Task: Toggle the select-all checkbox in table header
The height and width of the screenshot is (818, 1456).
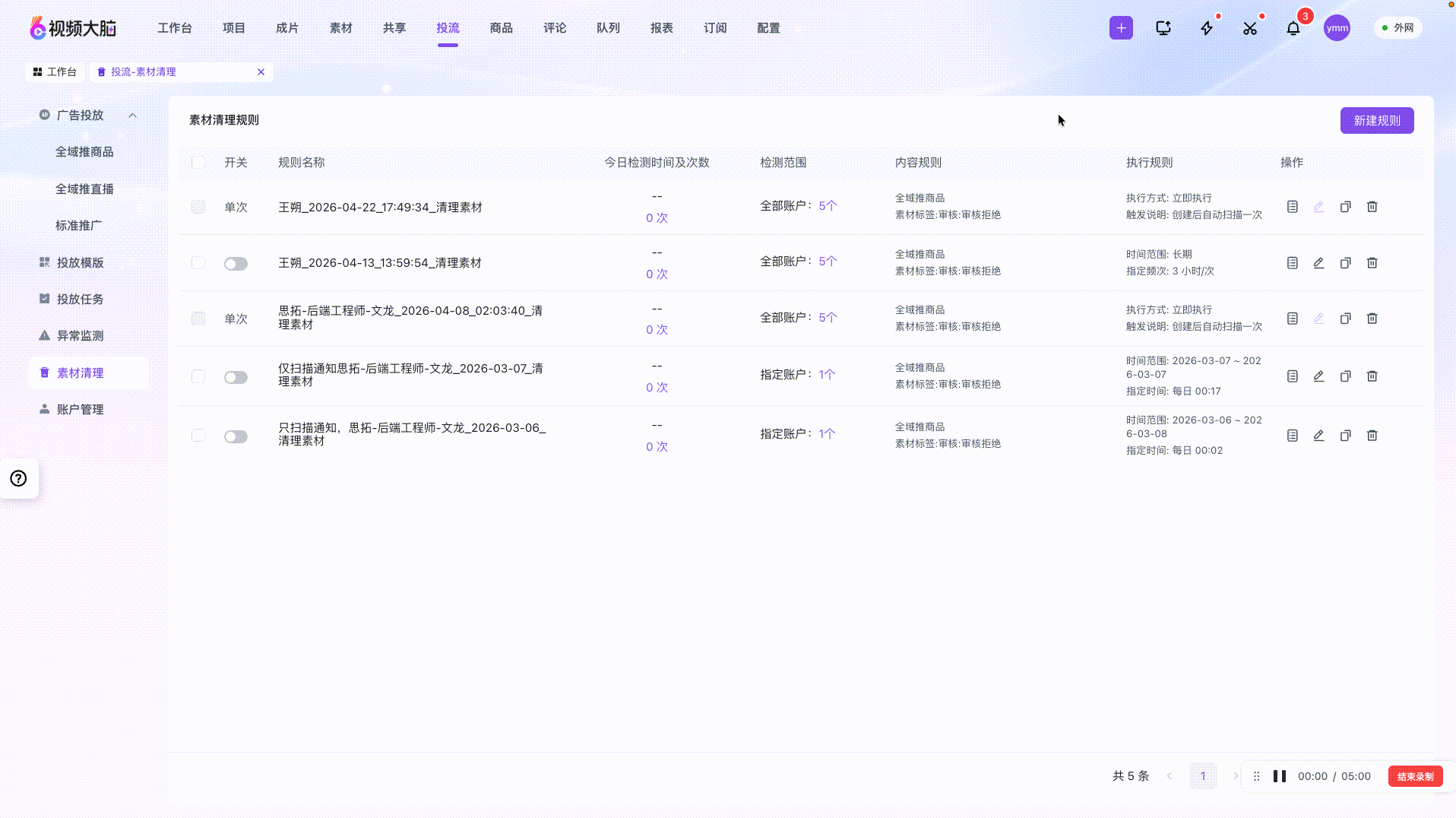Action: point(198,162)
